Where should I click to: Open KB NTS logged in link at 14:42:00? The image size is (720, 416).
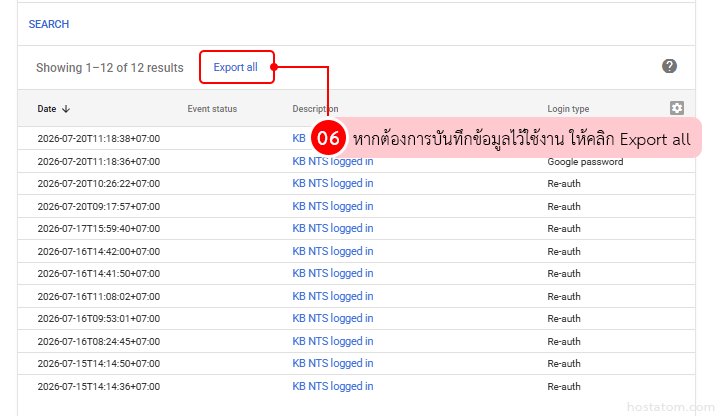click(333, 251)
